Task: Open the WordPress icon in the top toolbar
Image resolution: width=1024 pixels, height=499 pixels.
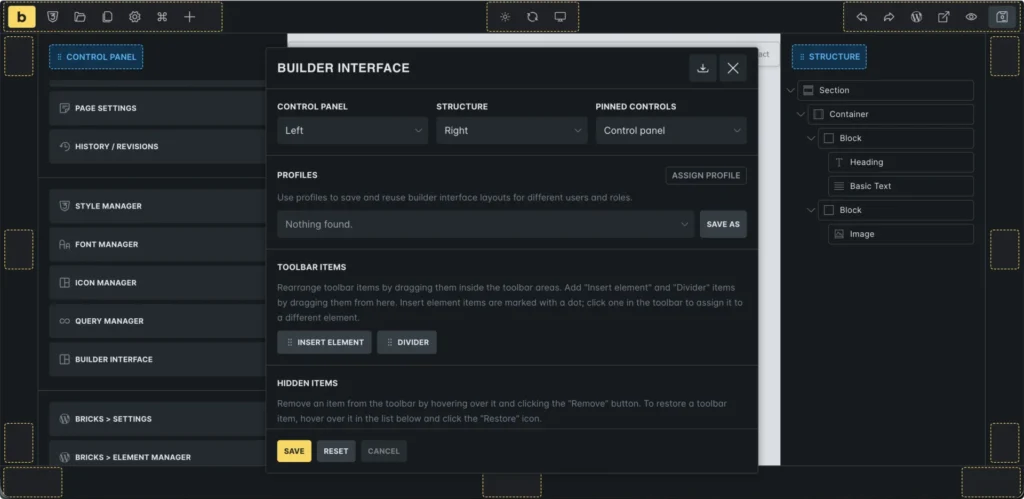Action: click(x=916, y=17)
